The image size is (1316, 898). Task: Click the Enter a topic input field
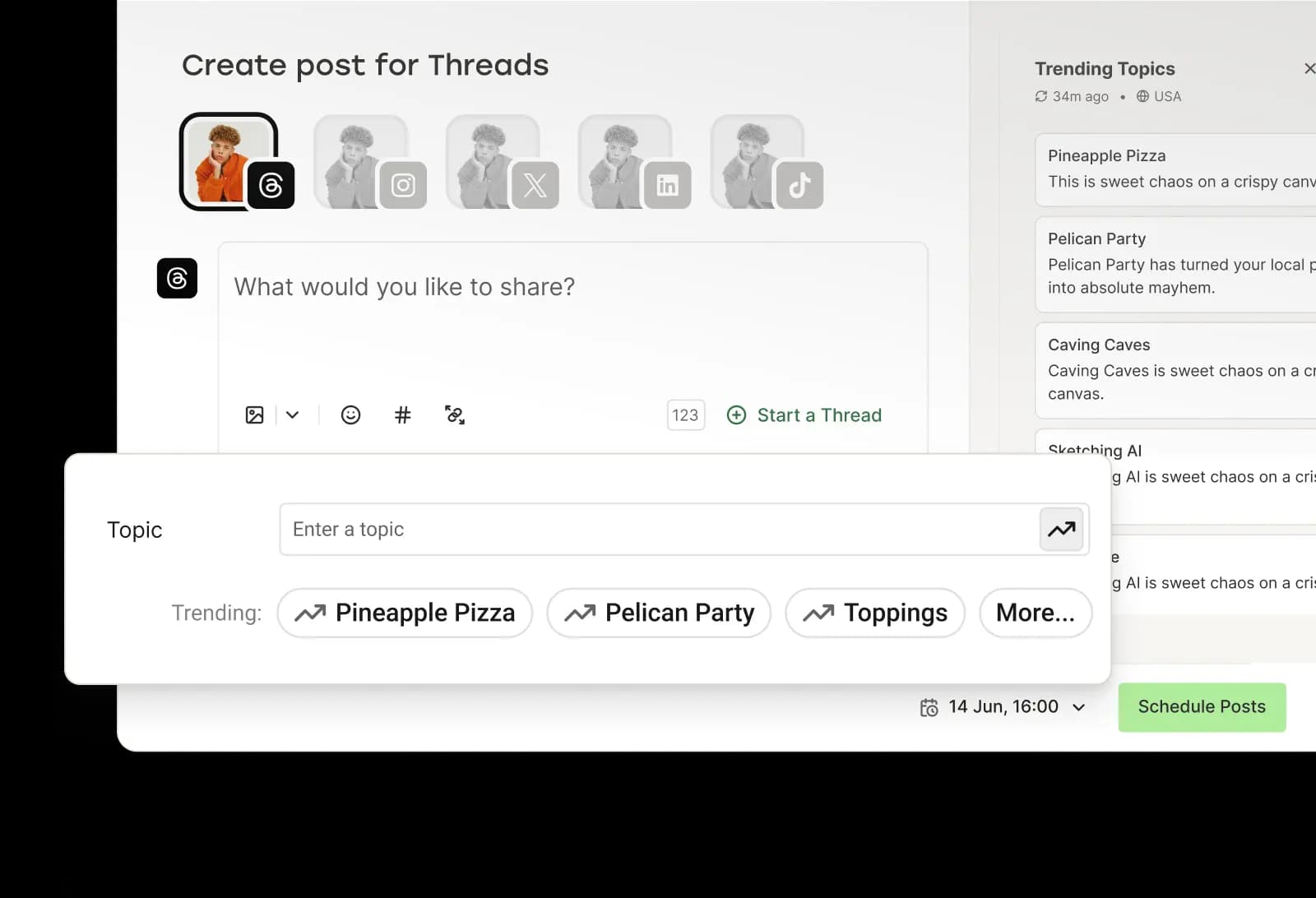576,529
